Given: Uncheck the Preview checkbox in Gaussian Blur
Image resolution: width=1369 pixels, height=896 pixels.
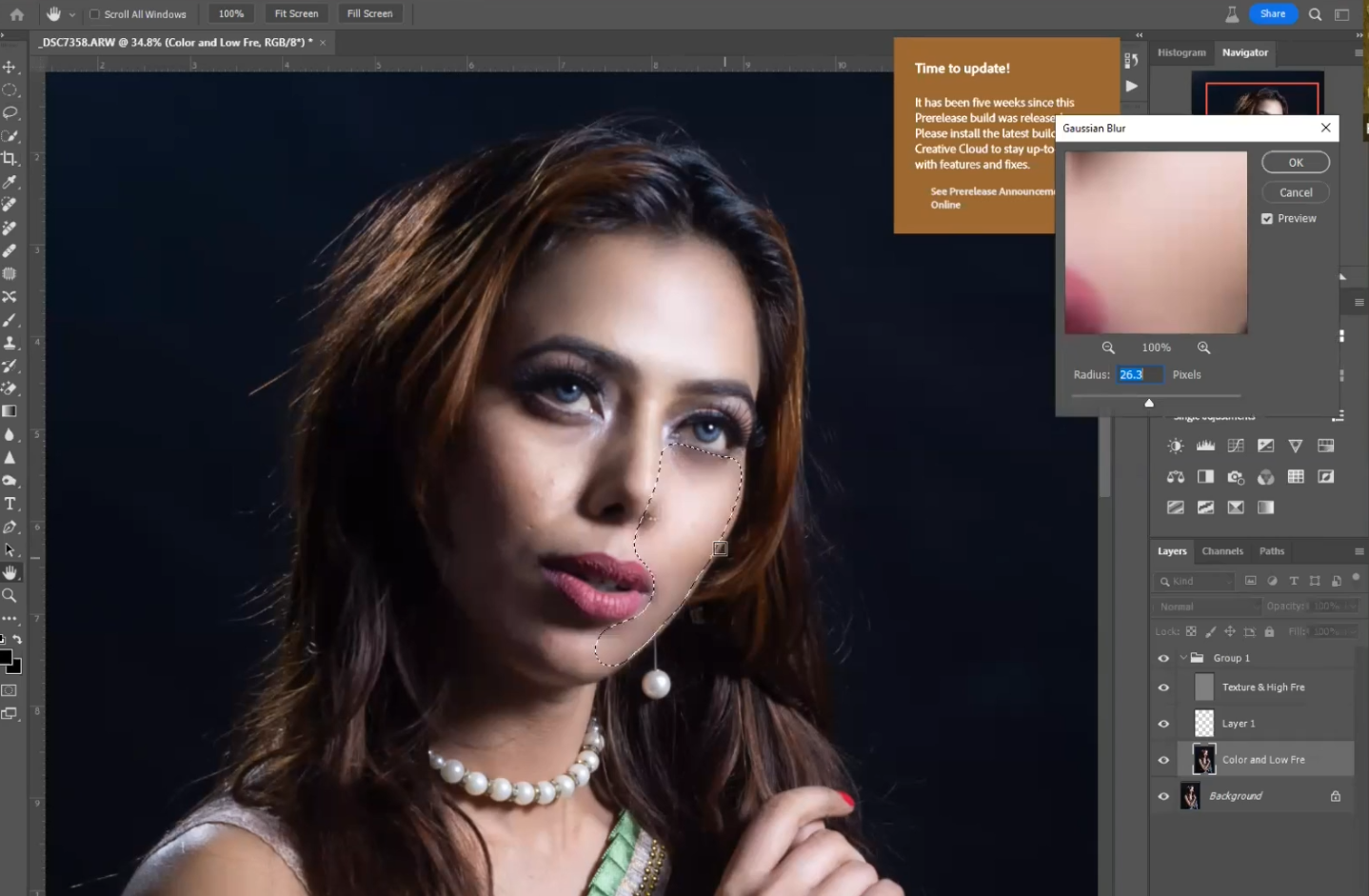Looking at the screenshot, I should pos(1267,219).
